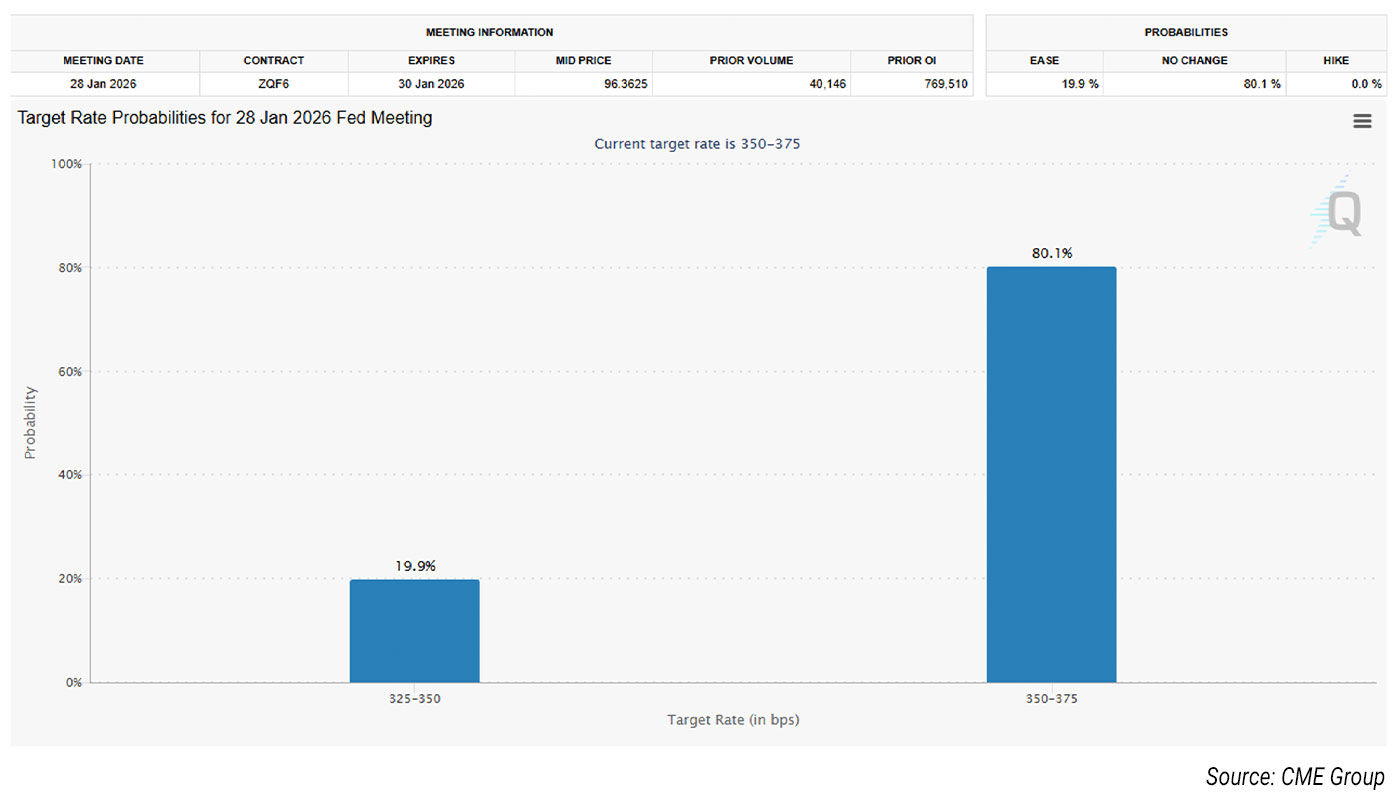Click the MID PRICE column header
Screen dimensions: 1400x809
point(583,61)
